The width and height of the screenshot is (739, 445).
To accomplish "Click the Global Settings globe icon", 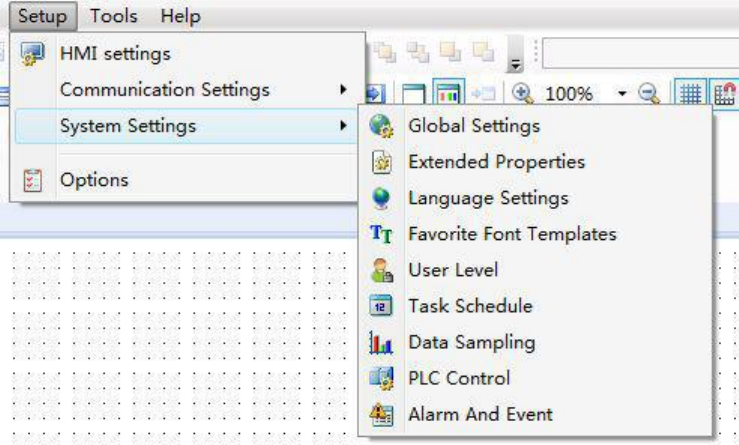I will (381, 126).
